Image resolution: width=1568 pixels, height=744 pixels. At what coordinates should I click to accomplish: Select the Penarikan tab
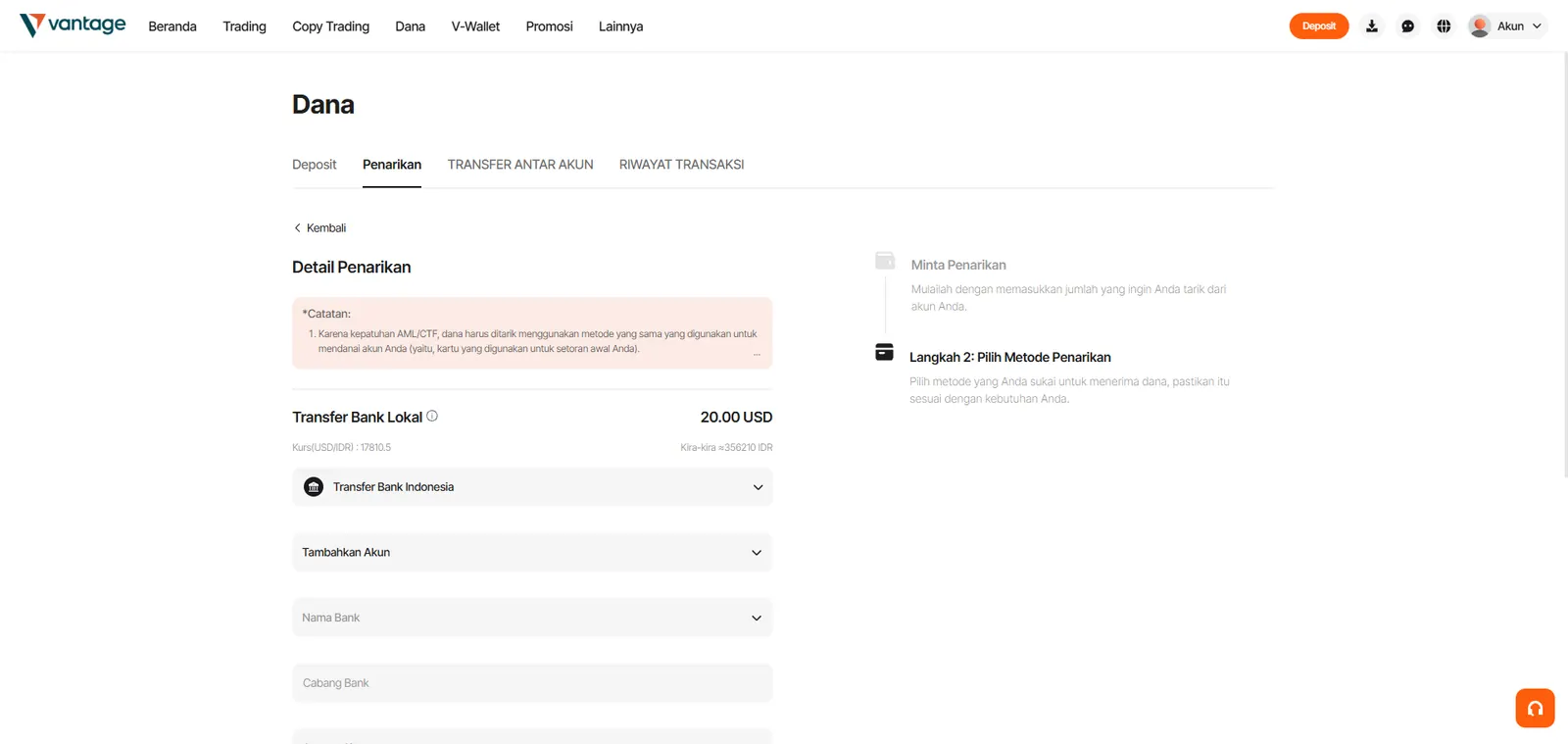392,165
